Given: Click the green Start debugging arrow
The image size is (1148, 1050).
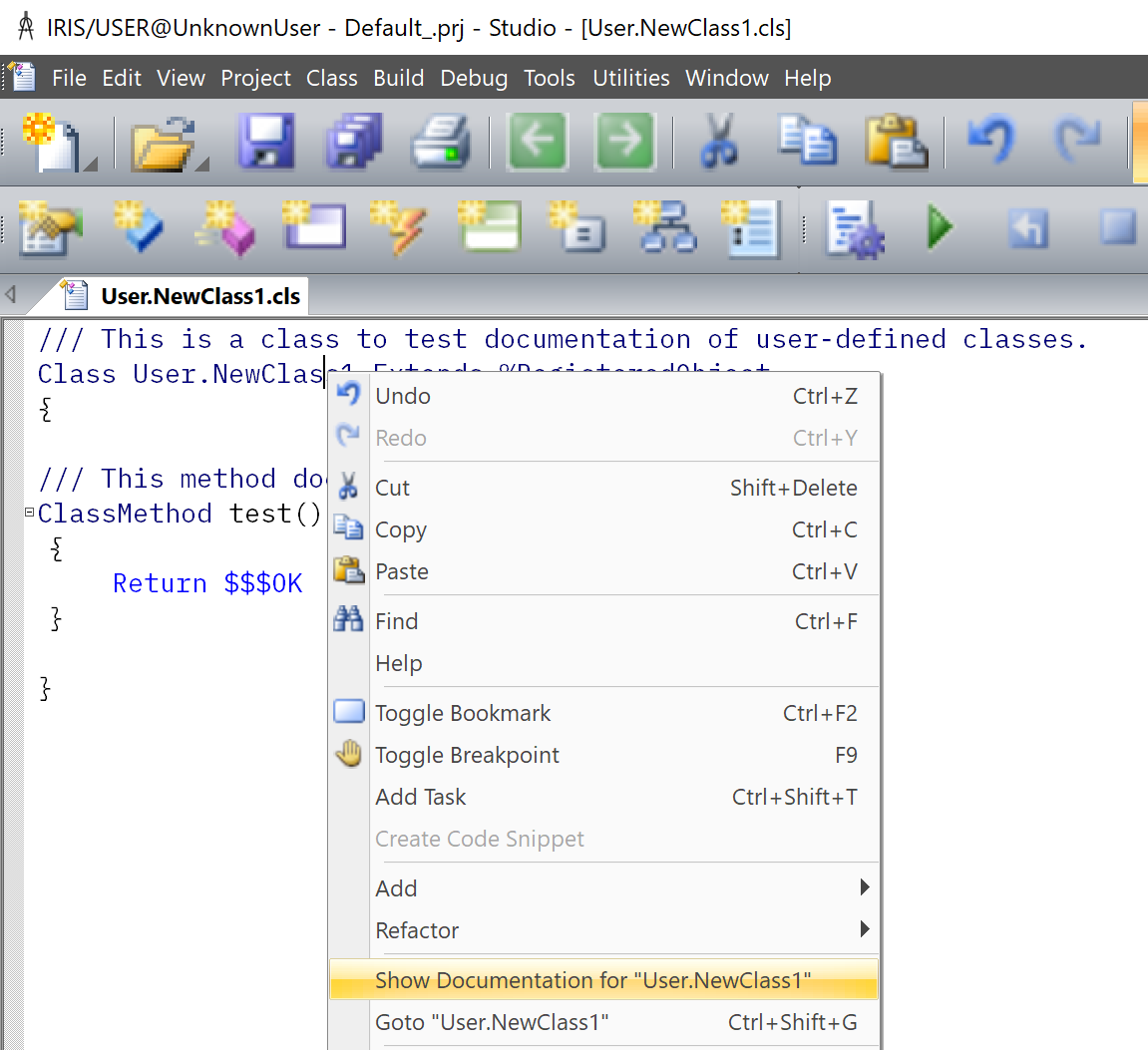Looking at the screenshot, I should point(940,227).
